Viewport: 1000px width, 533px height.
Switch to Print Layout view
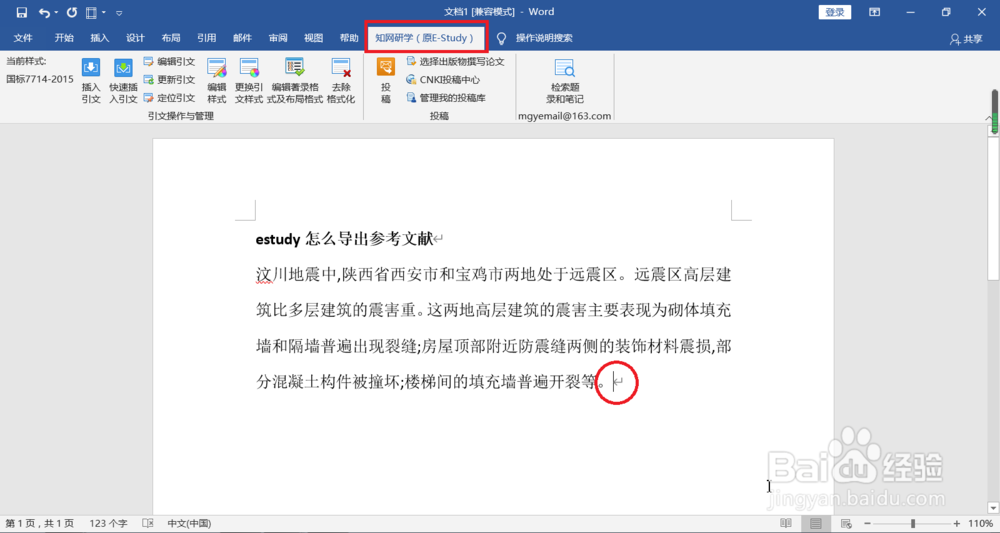coord(816,523)
